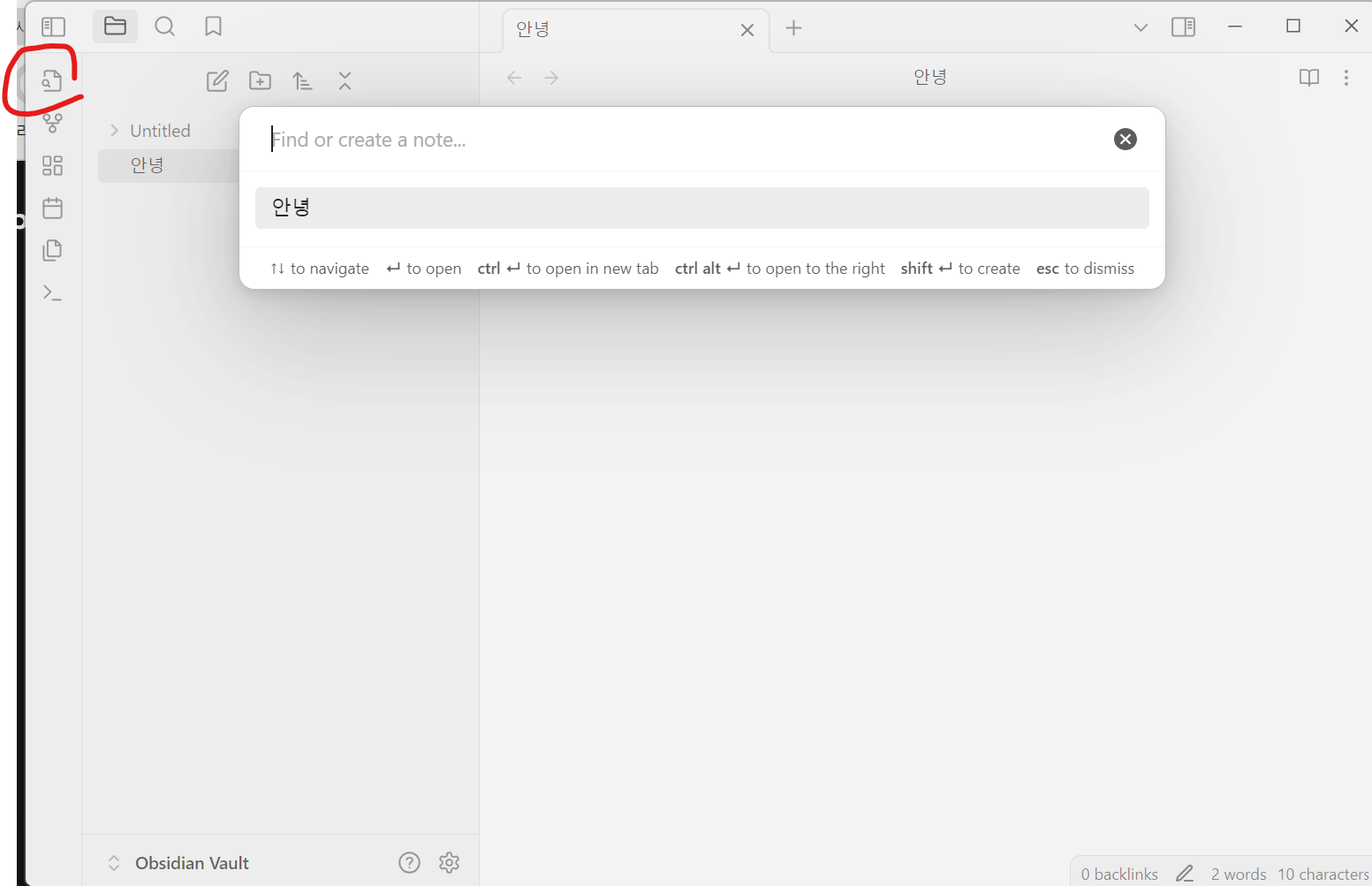Open graph view from the ribbon

click(x=53, y=123)
